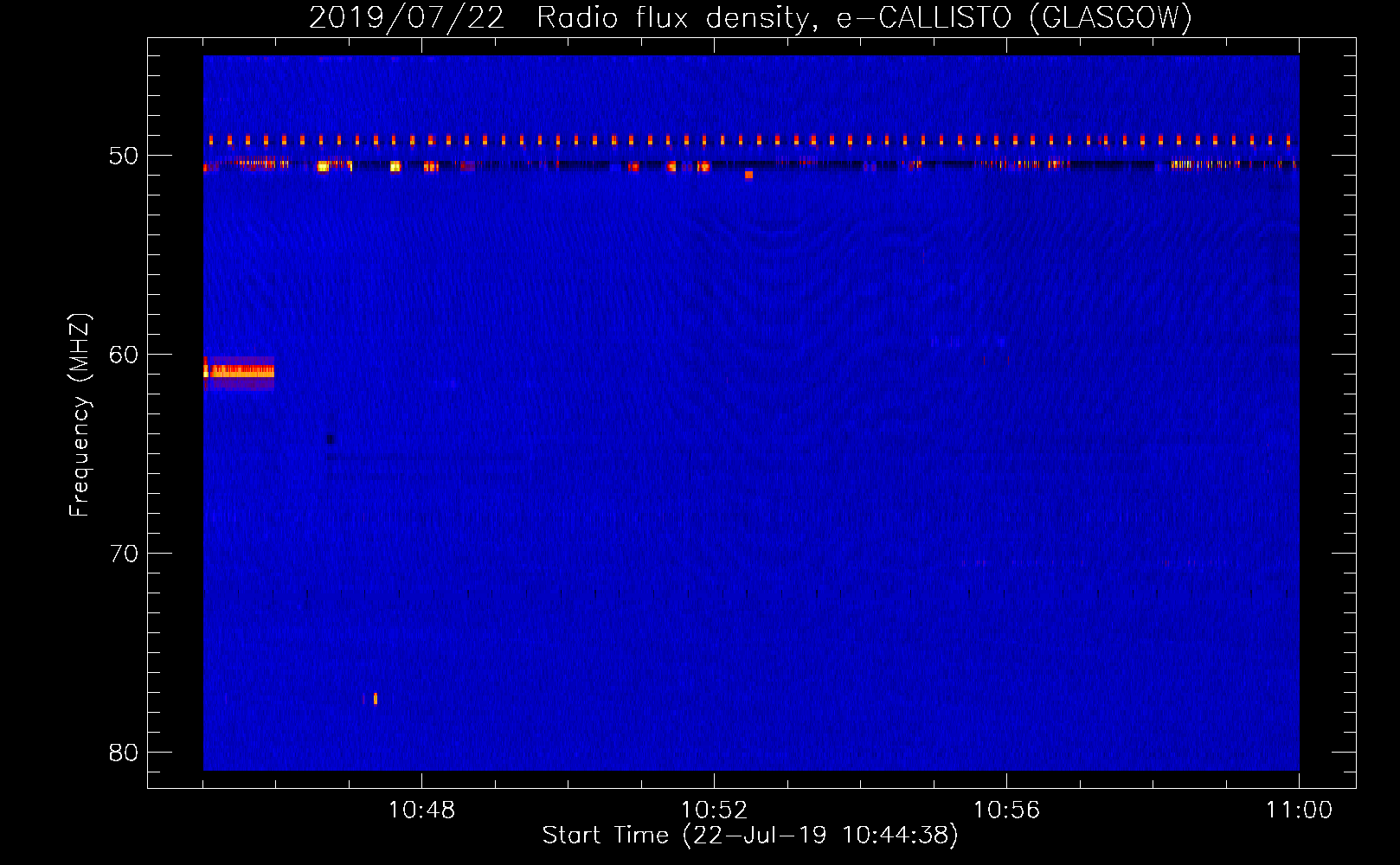1400x865 pixels.
Task: Click the 70 frequency tick label
Action: [124, 554]
